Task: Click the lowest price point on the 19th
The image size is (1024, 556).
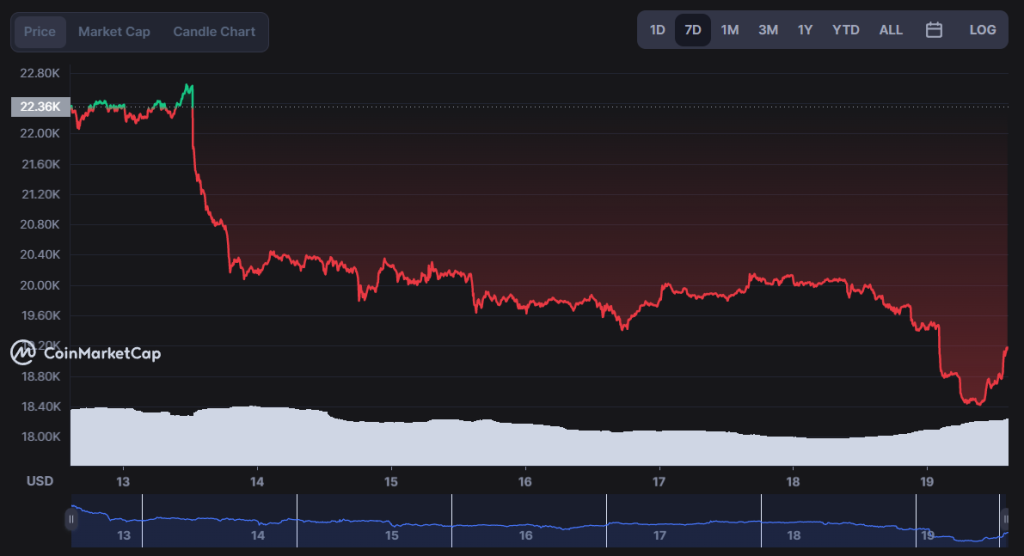Action: click(976, 403)
